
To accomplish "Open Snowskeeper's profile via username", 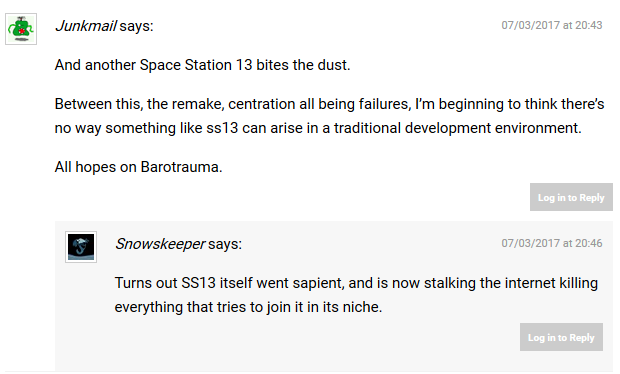I will click(x=160, y=244).
